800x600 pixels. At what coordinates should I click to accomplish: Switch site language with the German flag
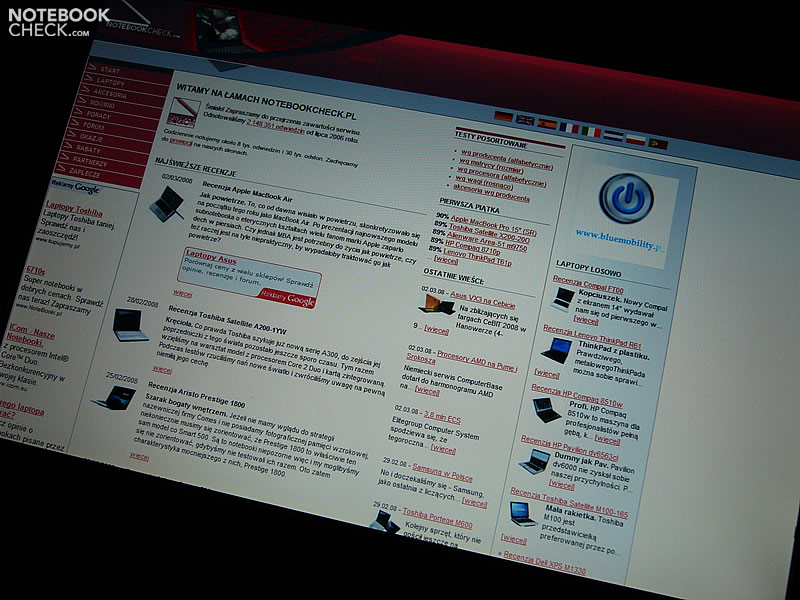[x=503, y=116]
